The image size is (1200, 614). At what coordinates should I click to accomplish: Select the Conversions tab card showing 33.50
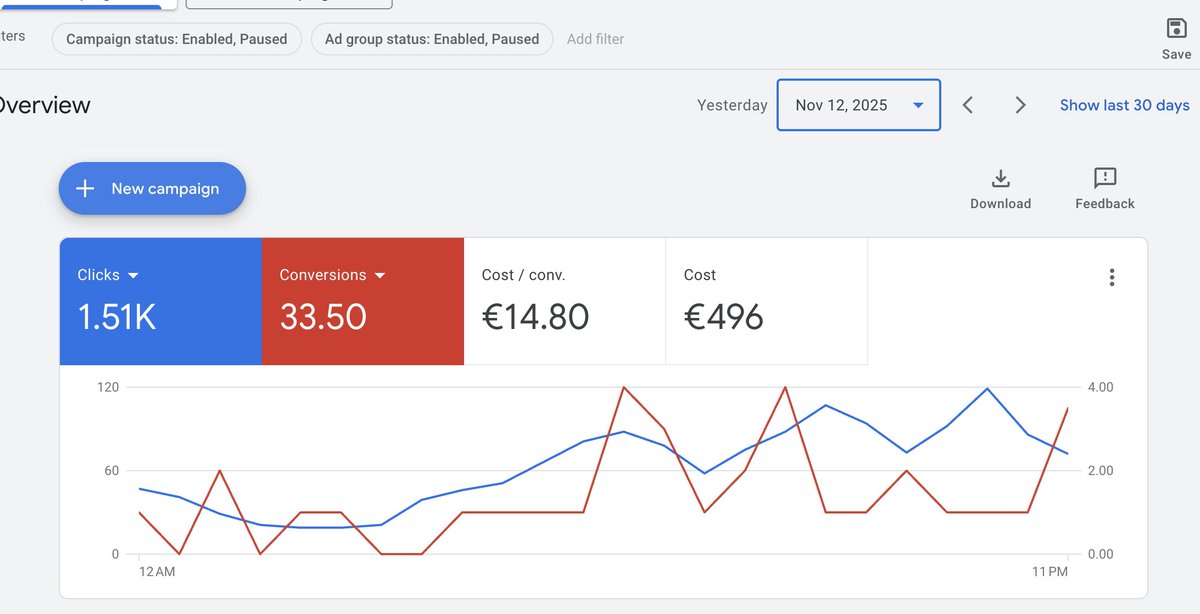pyautogui.click(x=362, y=300)
